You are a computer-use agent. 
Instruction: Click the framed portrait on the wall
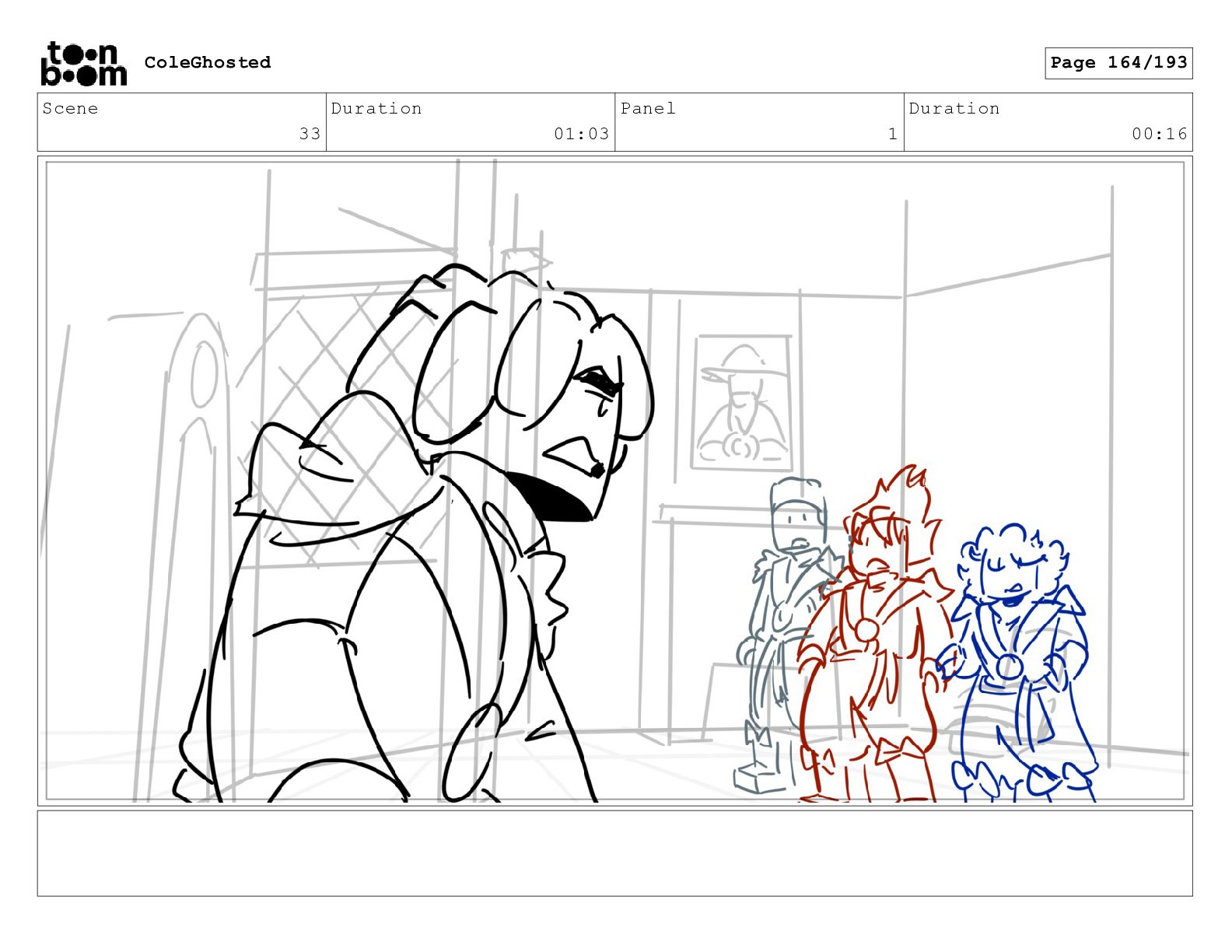[x=743, y=402]
